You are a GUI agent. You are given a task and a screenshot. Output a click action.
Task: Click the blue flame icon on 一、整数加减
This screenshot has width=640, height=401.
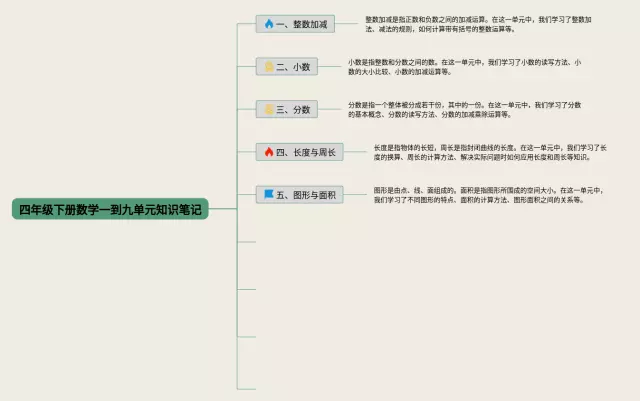[268, 24]
